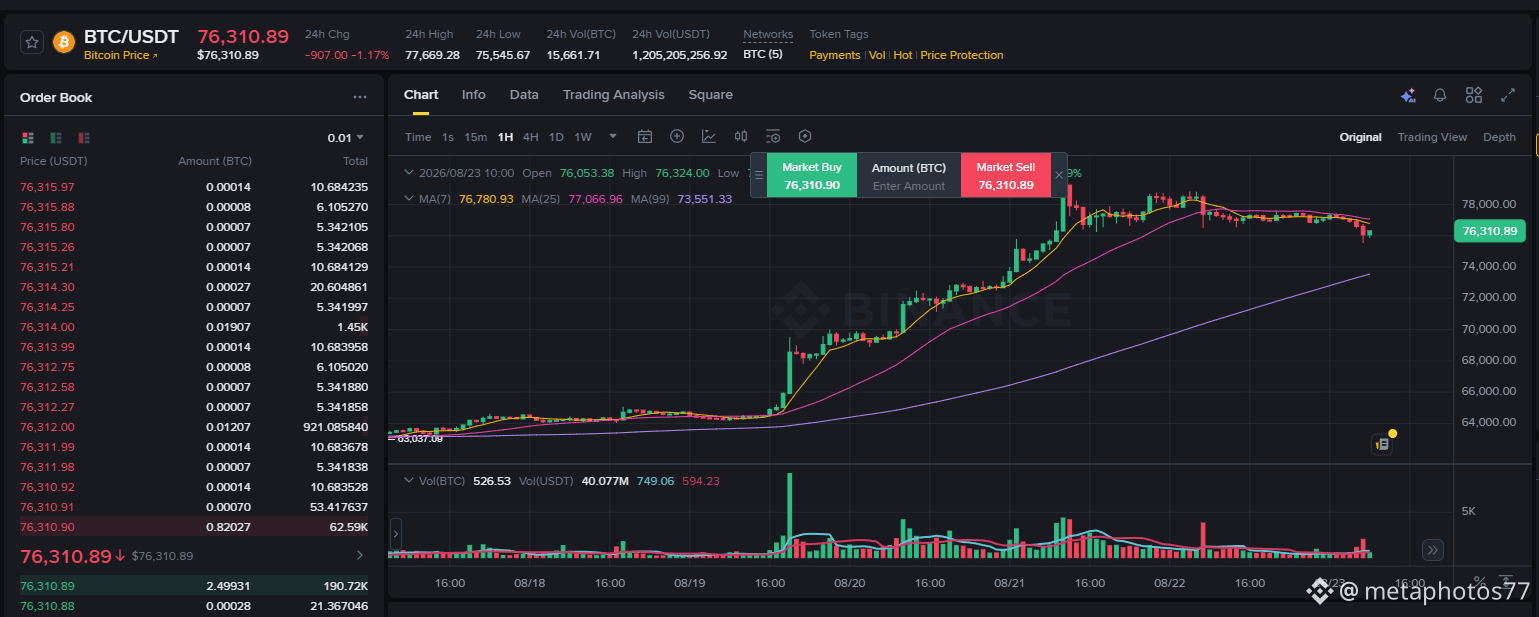This screenshot has width=1539, height=617.
Task: Click the hexagon icon in chart toolbar
Action: tap(805, 137)
